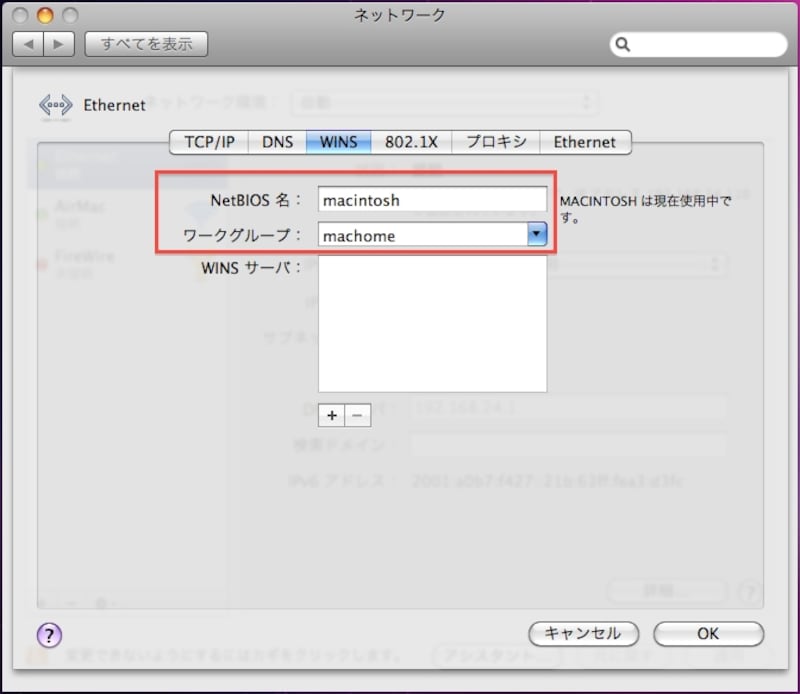Open the 802.1X tab

point(412,142)
